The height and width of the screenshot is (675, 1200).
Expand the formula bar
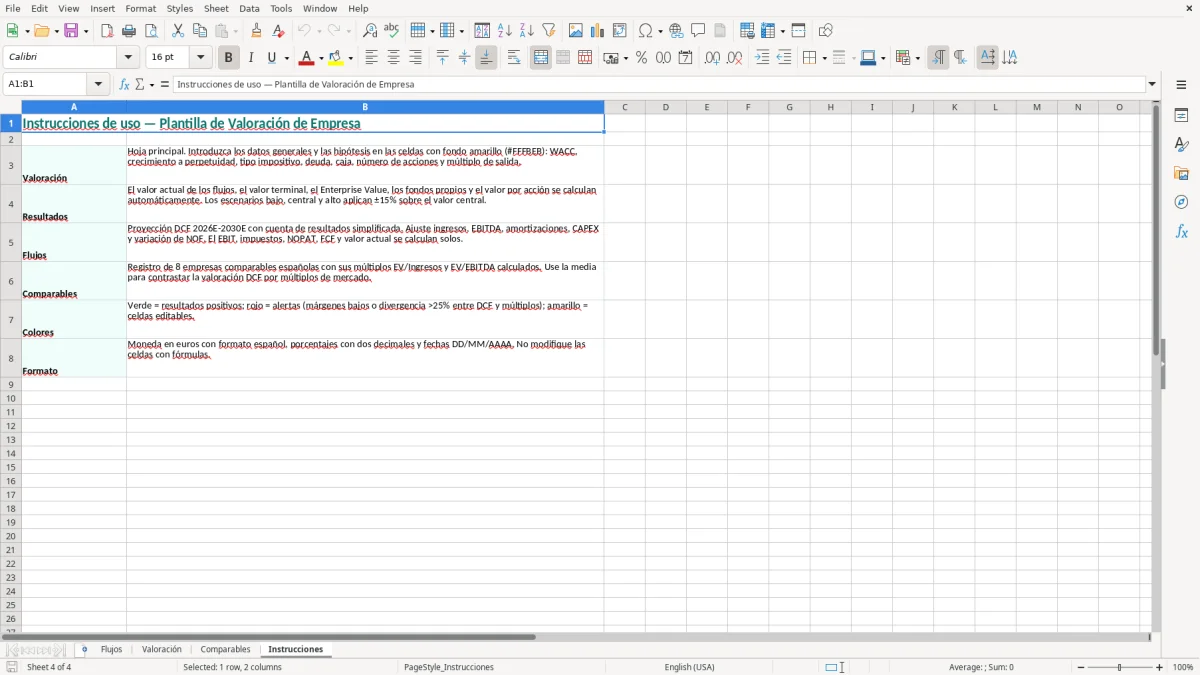pyautogui.click(x=1152, y=85)
